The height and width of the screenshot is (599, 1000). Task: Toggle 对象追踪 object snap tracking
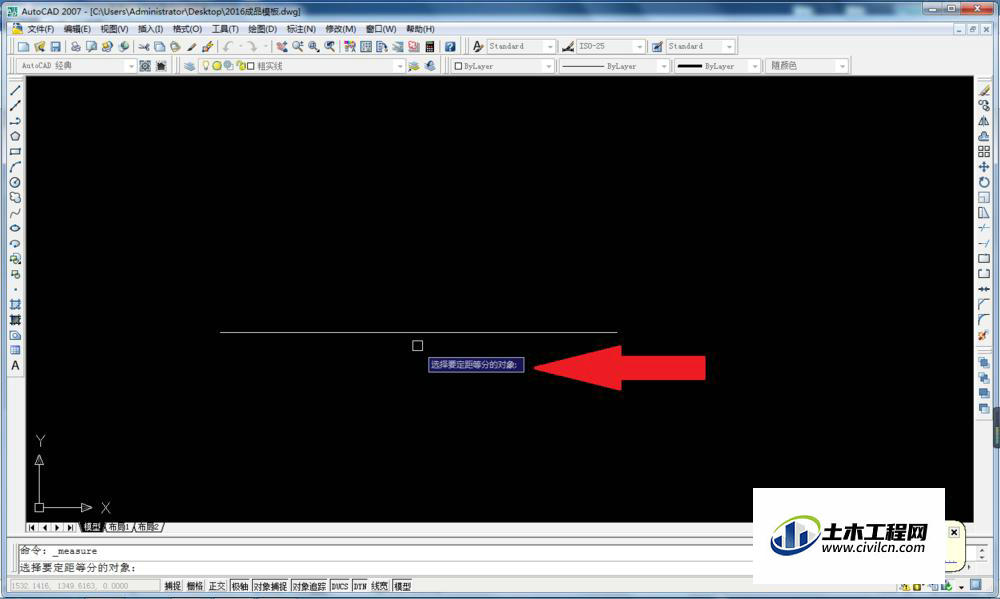[309, 586]
